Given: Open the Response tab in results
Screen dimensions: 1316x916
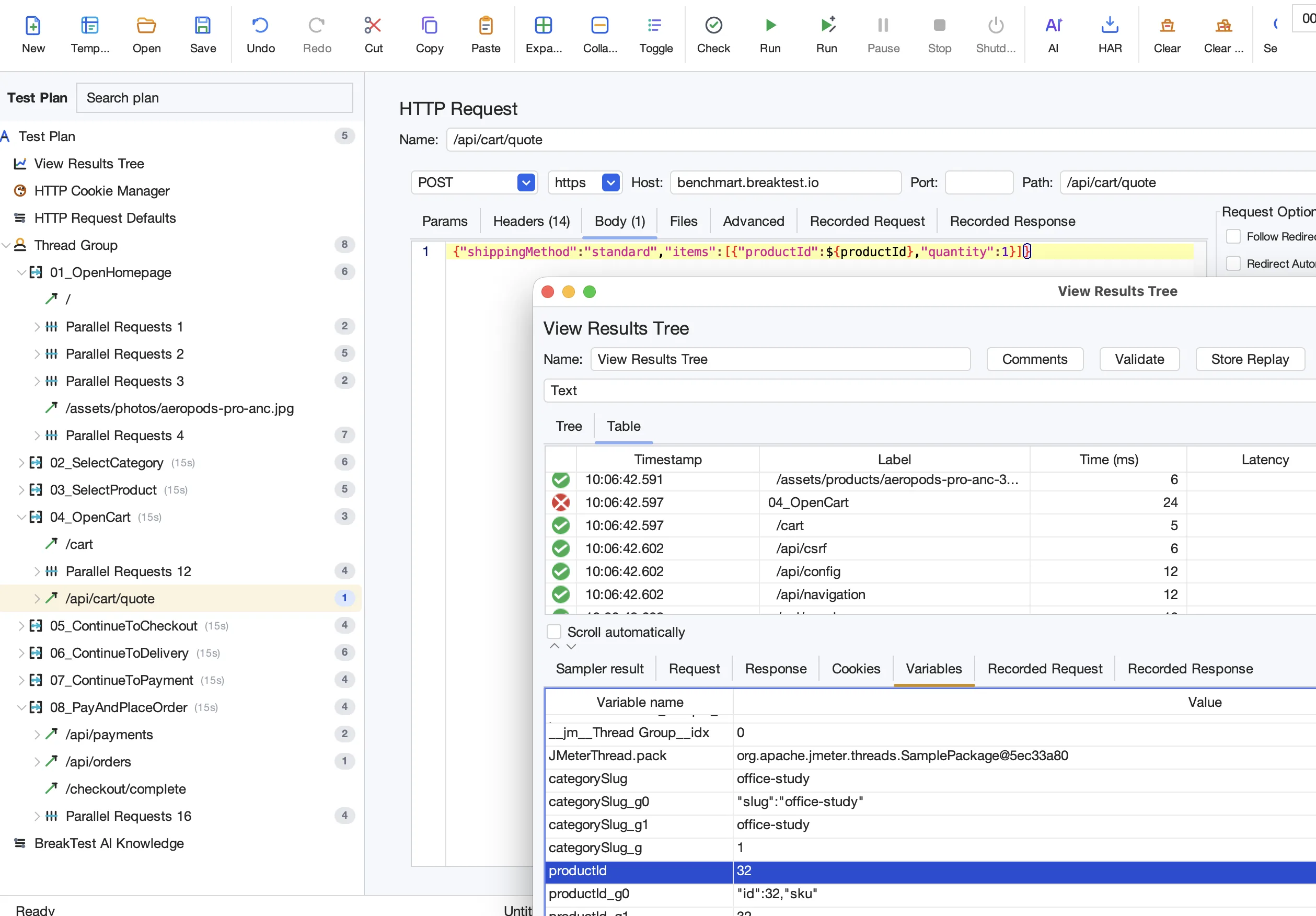Looking at the screenshot, I should (776, 669).
